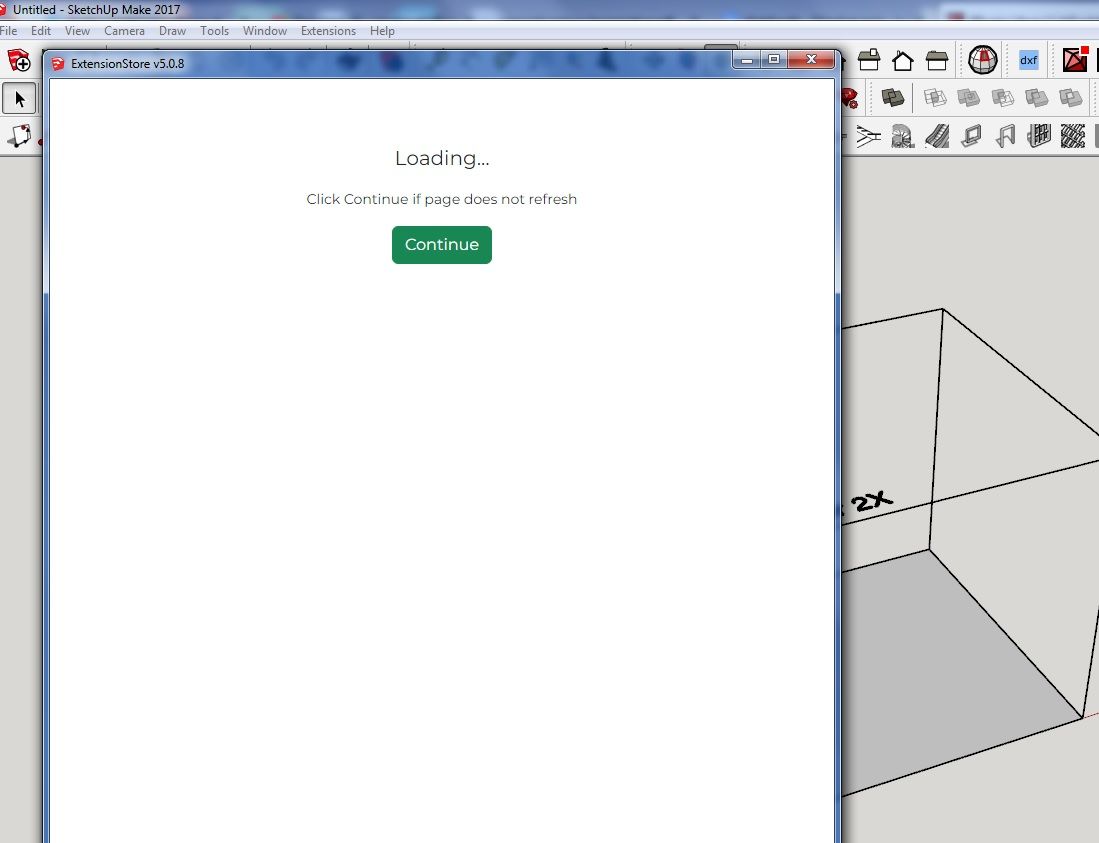Open the Help menu
This screenshot has height=843, width=1099.
[382, 31]
